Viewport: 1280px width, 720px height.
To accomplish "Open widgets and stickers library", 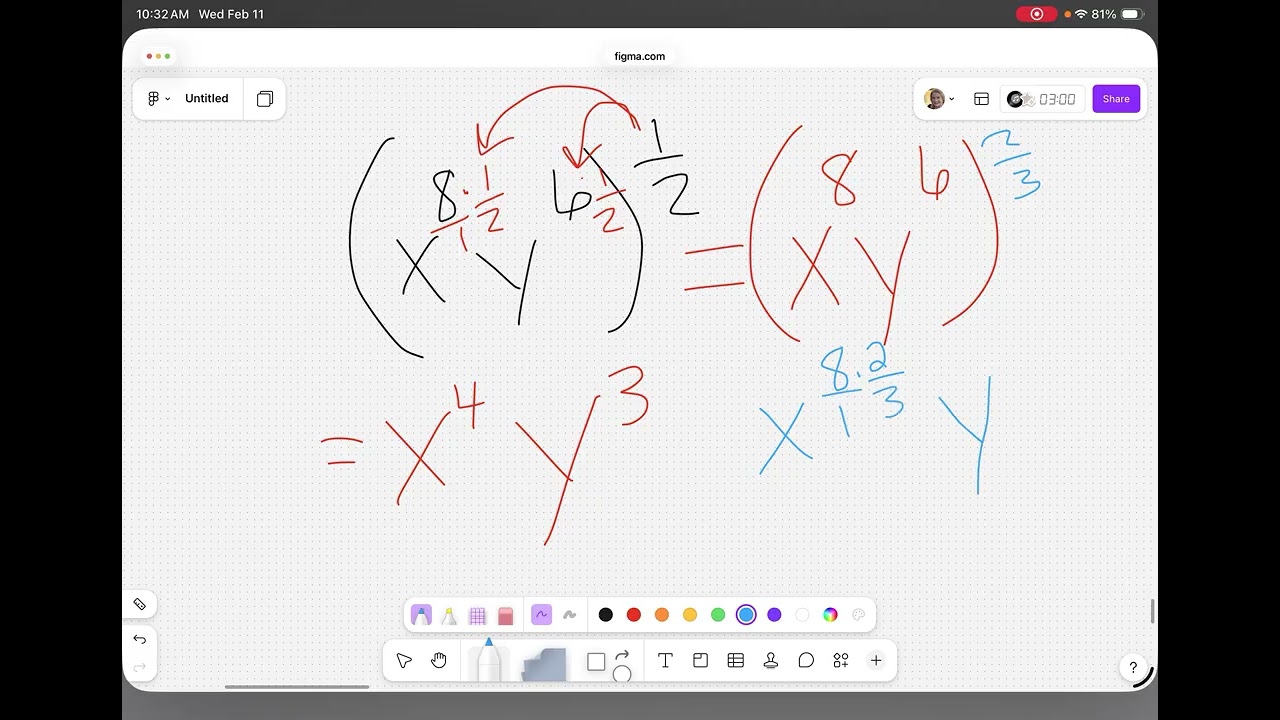I will tap(841, 660).
